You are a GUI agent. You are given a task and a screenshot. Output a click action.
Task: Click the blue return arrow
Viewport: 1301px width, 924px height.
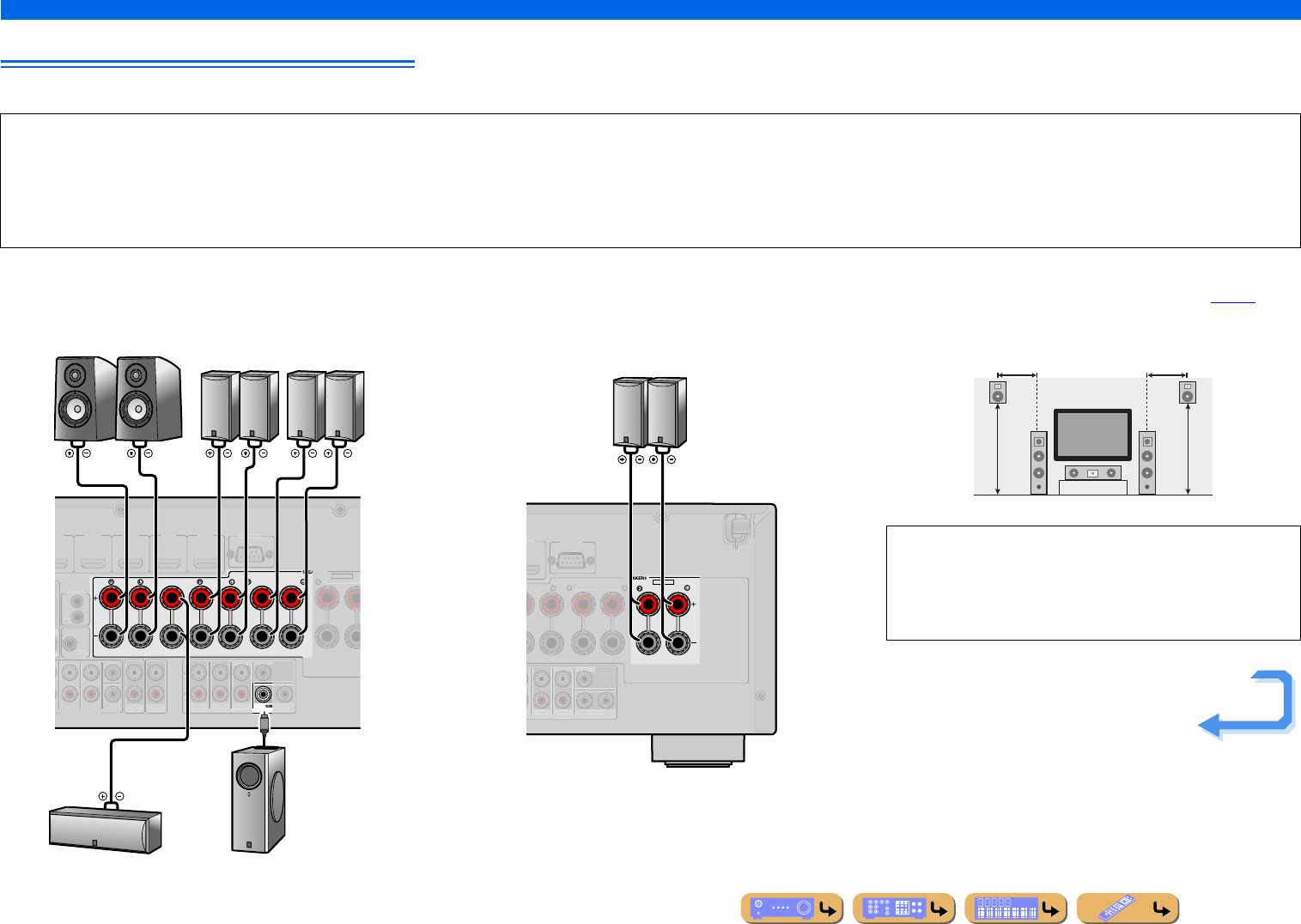point(1245,706)
